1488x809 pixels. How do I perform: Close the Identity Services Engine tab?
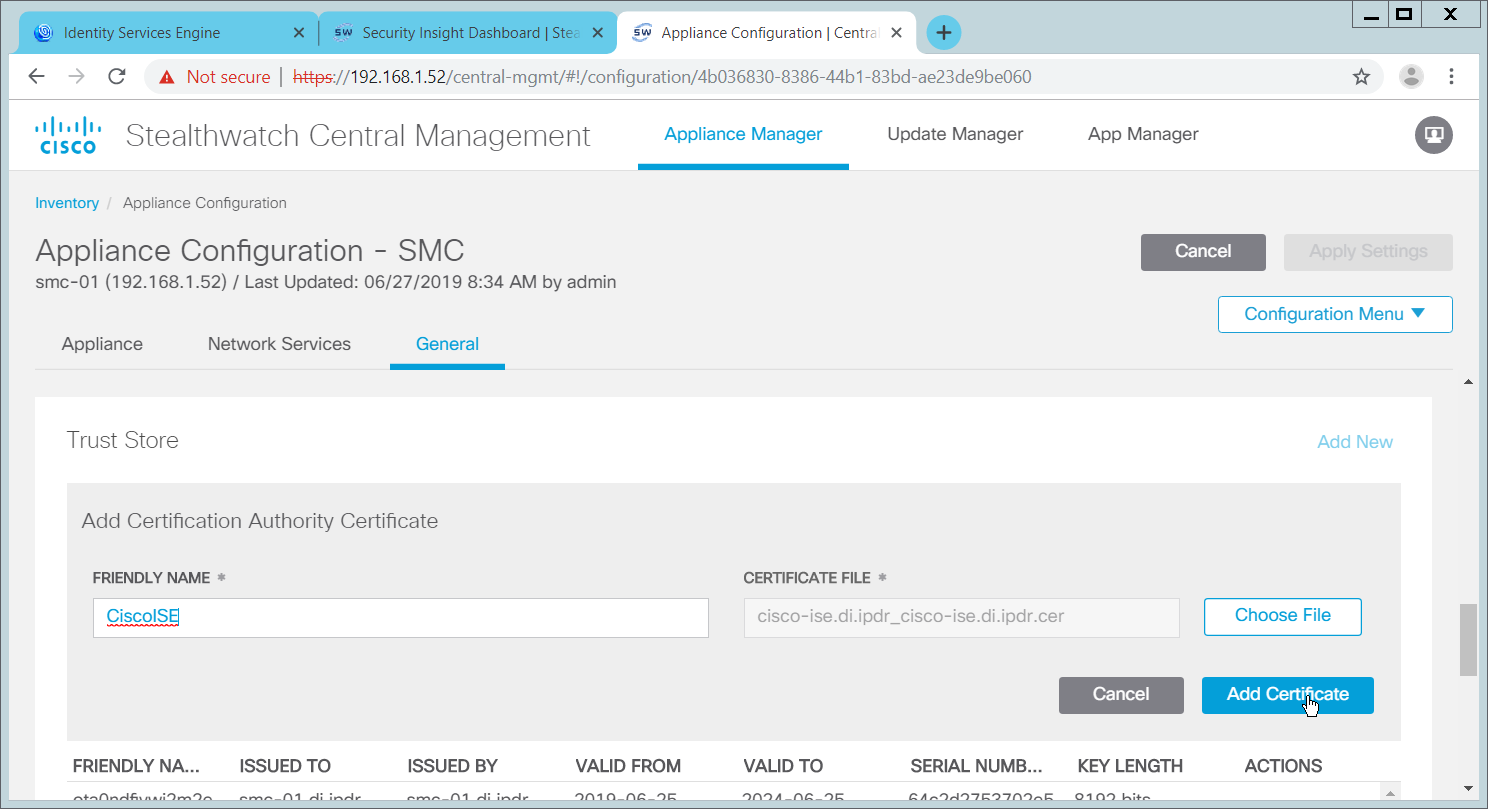coord(298,33)
